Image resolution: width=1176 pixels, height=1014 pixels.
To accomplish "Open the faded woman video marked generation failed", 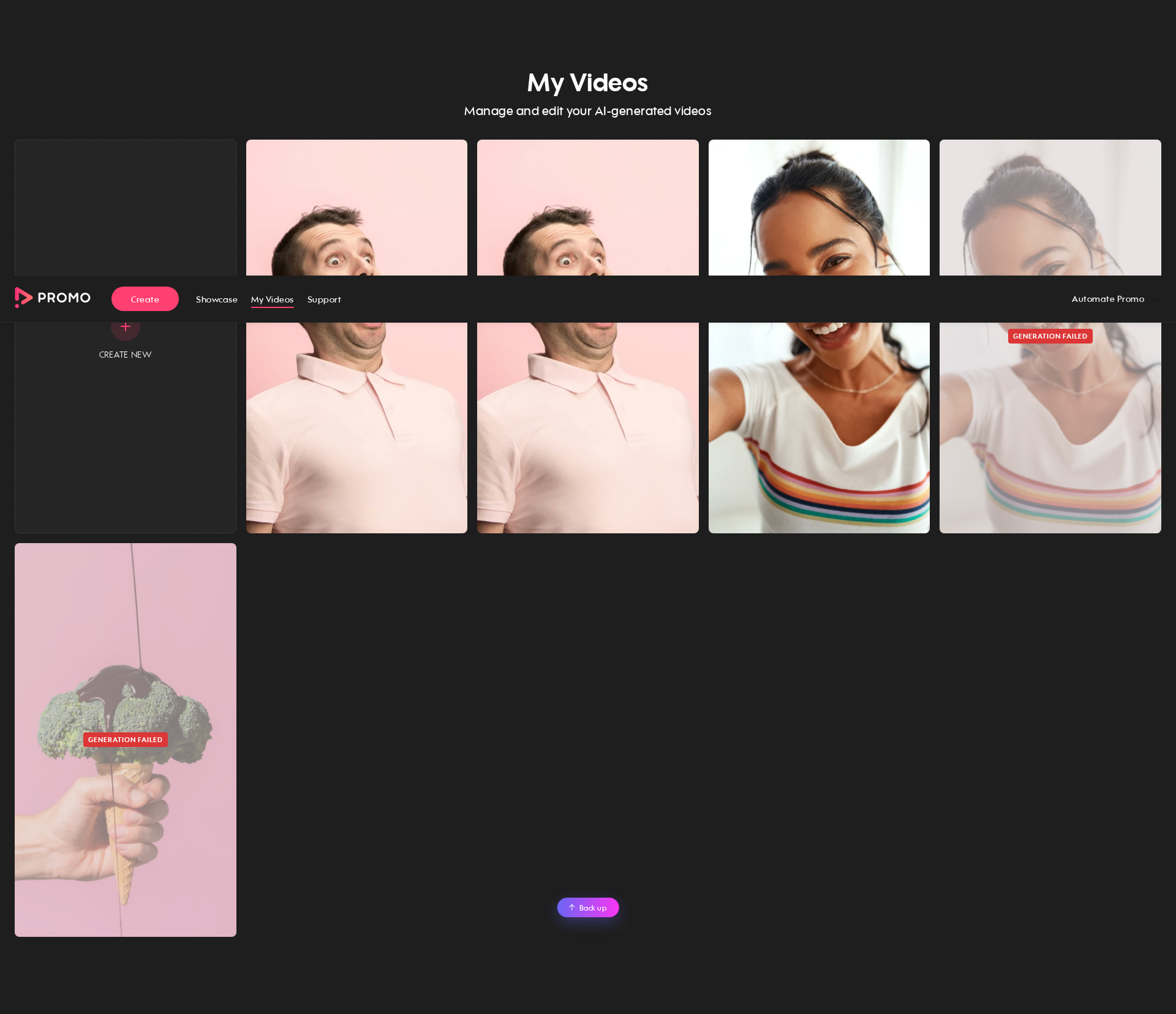I will (x=1050, y=429).
